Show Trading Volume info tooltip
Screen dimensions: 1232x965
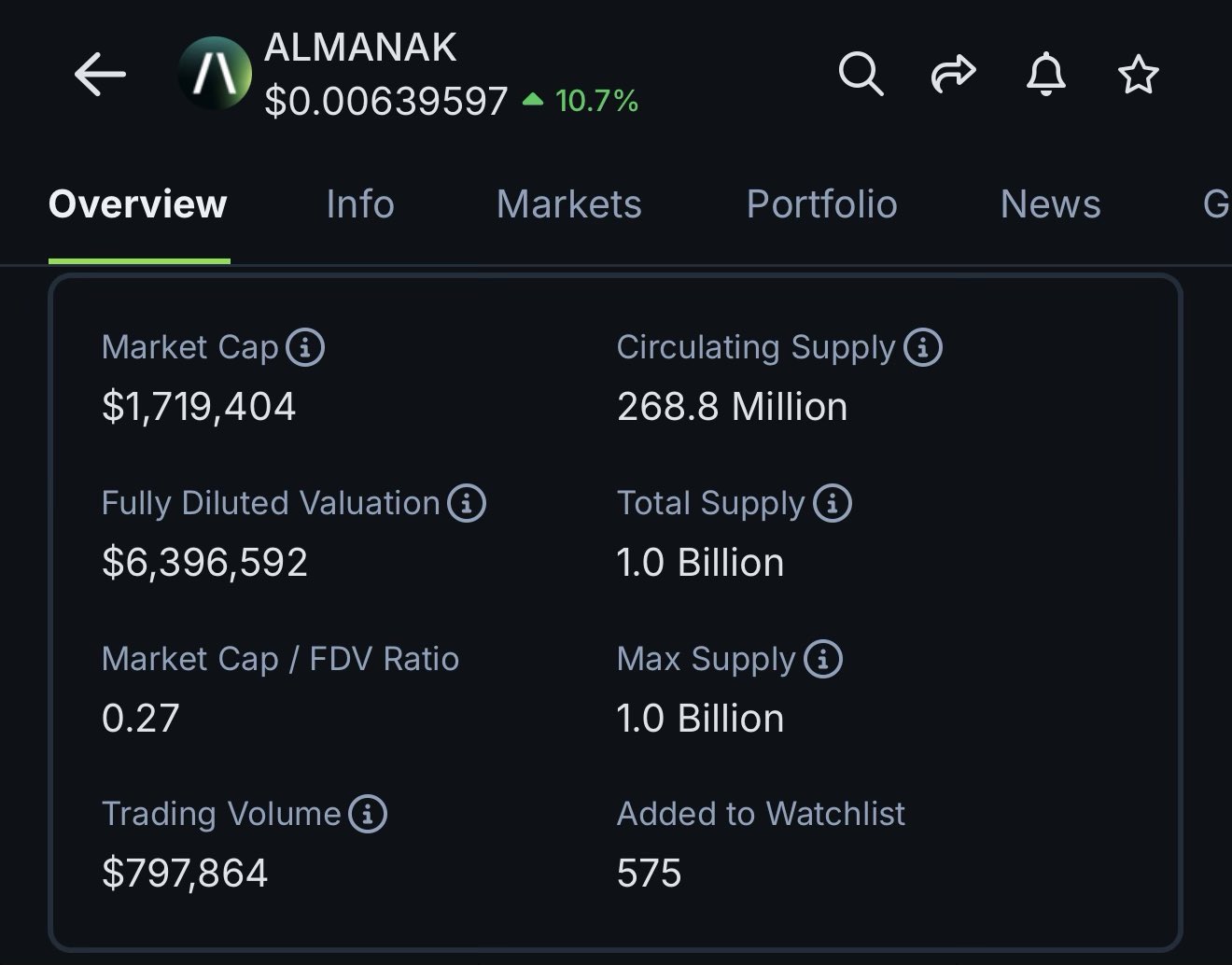point(368,814)
